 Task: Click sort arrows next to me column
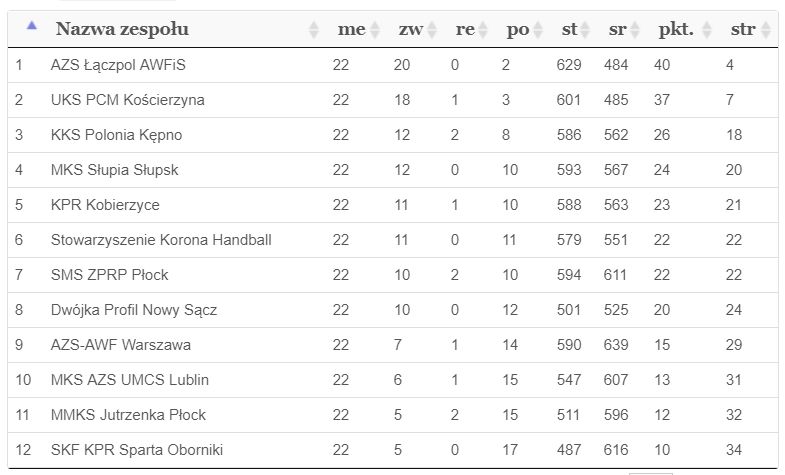(x=374, y=30)
